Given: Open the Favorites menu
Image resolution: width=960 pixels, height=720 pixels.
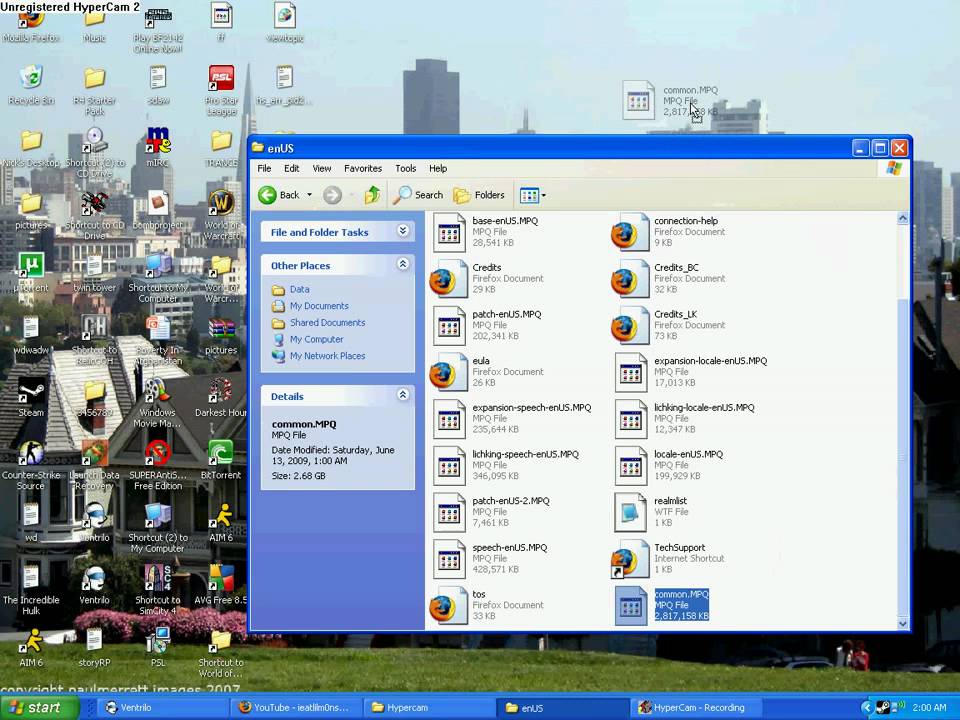Looking at the screenshot, I should [x=363, y=168].
